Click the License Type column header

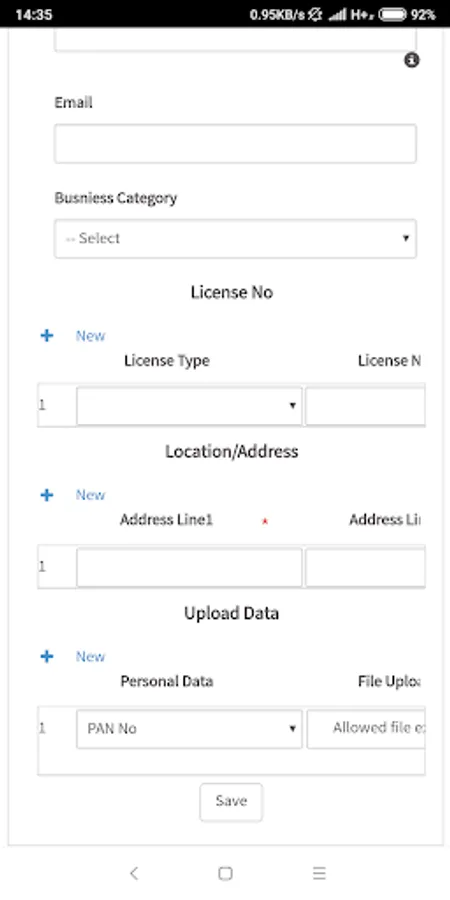167,361
